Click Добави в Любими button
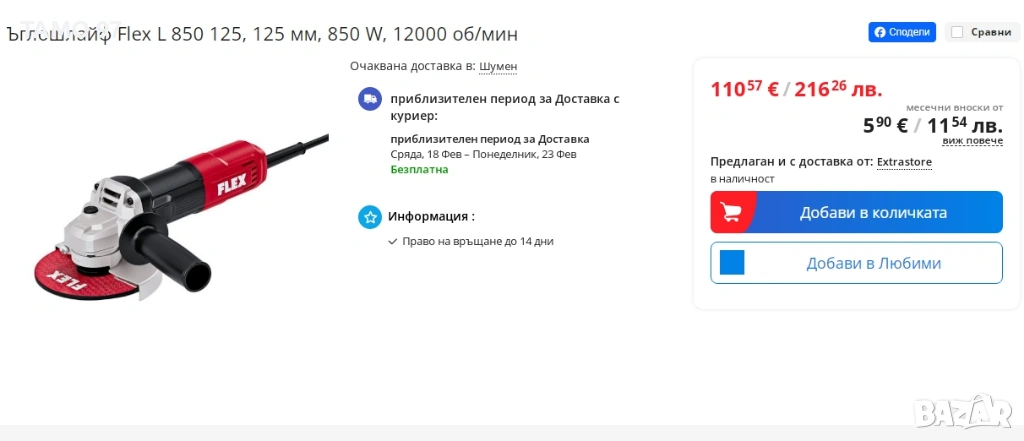1024x441 pixels. pyautogui.click(x=857, y=263)
